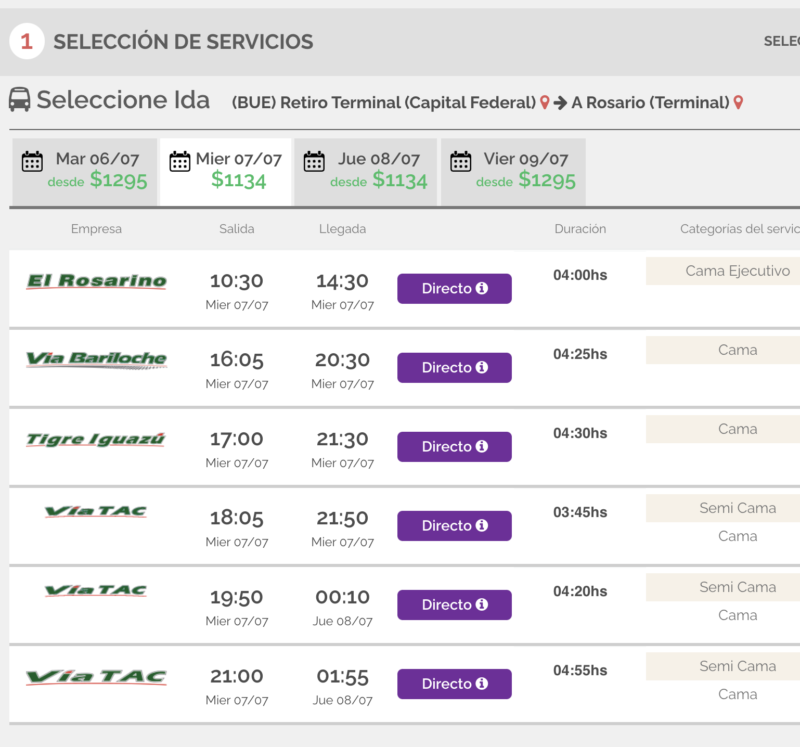Click the Seleccione Ida heading text
Screen dimensions: 800x747
pyautogui.click(x=123, y=99)
